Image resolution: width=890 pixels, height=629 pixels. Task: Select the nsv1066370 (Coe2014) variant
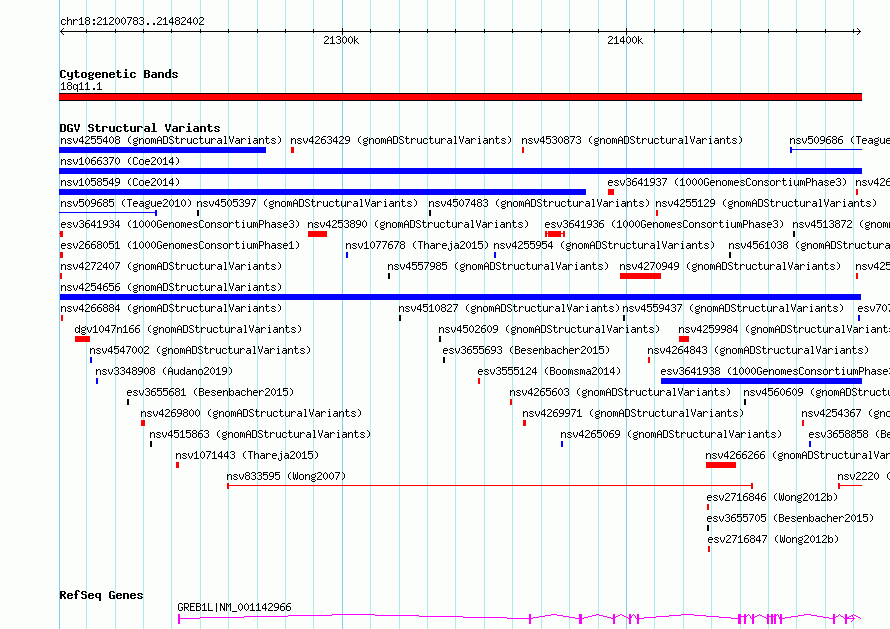coord(120,161)
